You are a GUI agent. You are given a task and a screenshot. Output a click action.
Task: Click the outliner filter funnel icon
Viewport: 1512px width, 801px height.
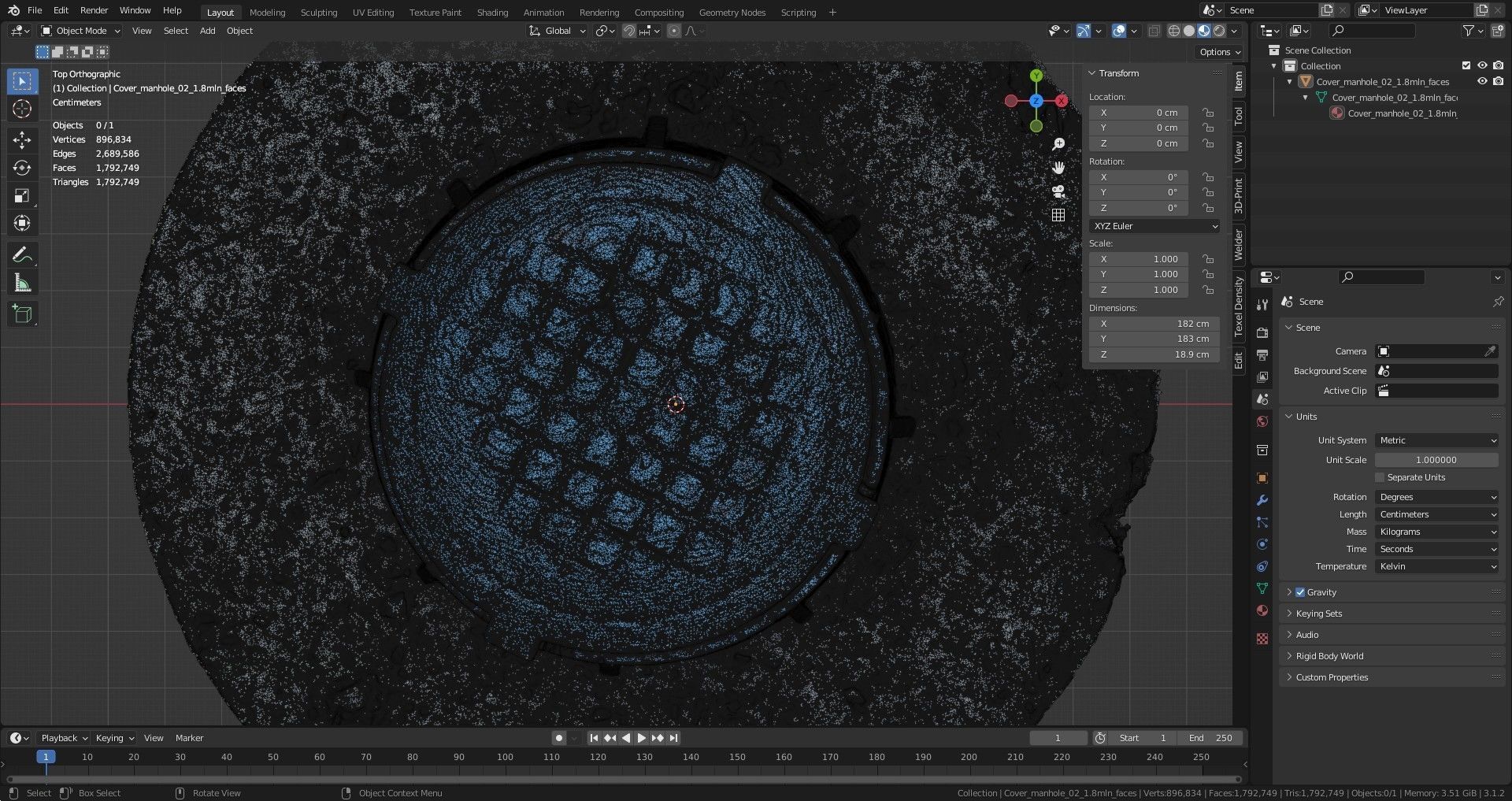[x=1468, y=31]
